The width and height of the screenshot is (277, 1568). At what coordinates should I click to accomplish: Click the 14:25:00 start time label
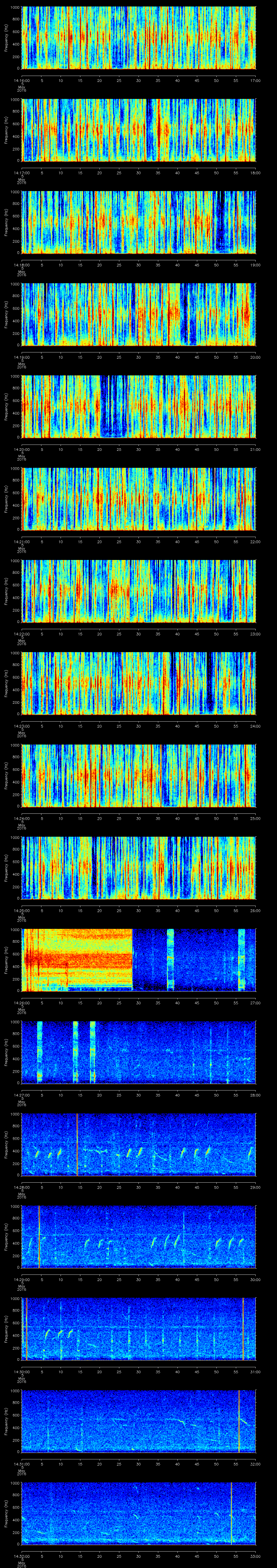click(x=22, y=910)
